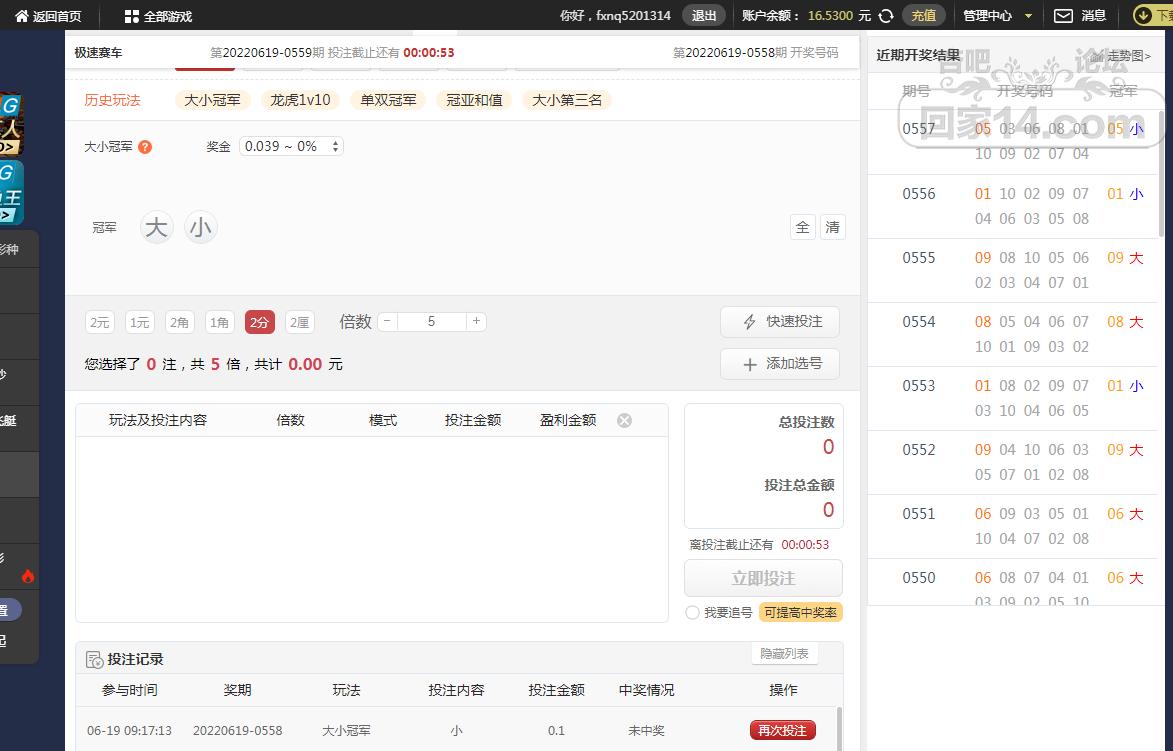
Task: Click the results panel vertical scrollbar
Action: (x=1162, y=172)
